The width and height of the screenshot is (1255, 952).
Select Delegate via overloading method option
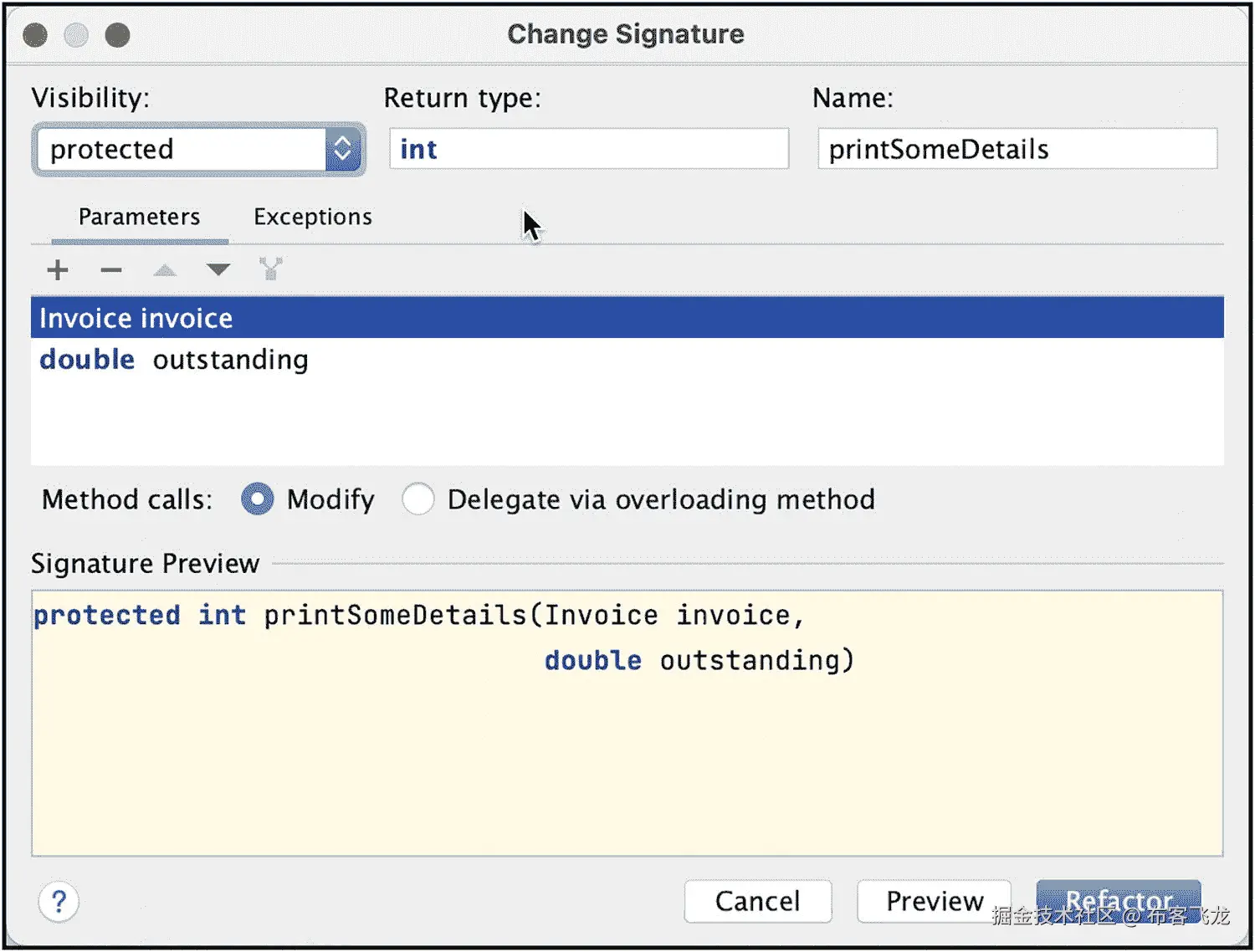(x=418, y=499)
